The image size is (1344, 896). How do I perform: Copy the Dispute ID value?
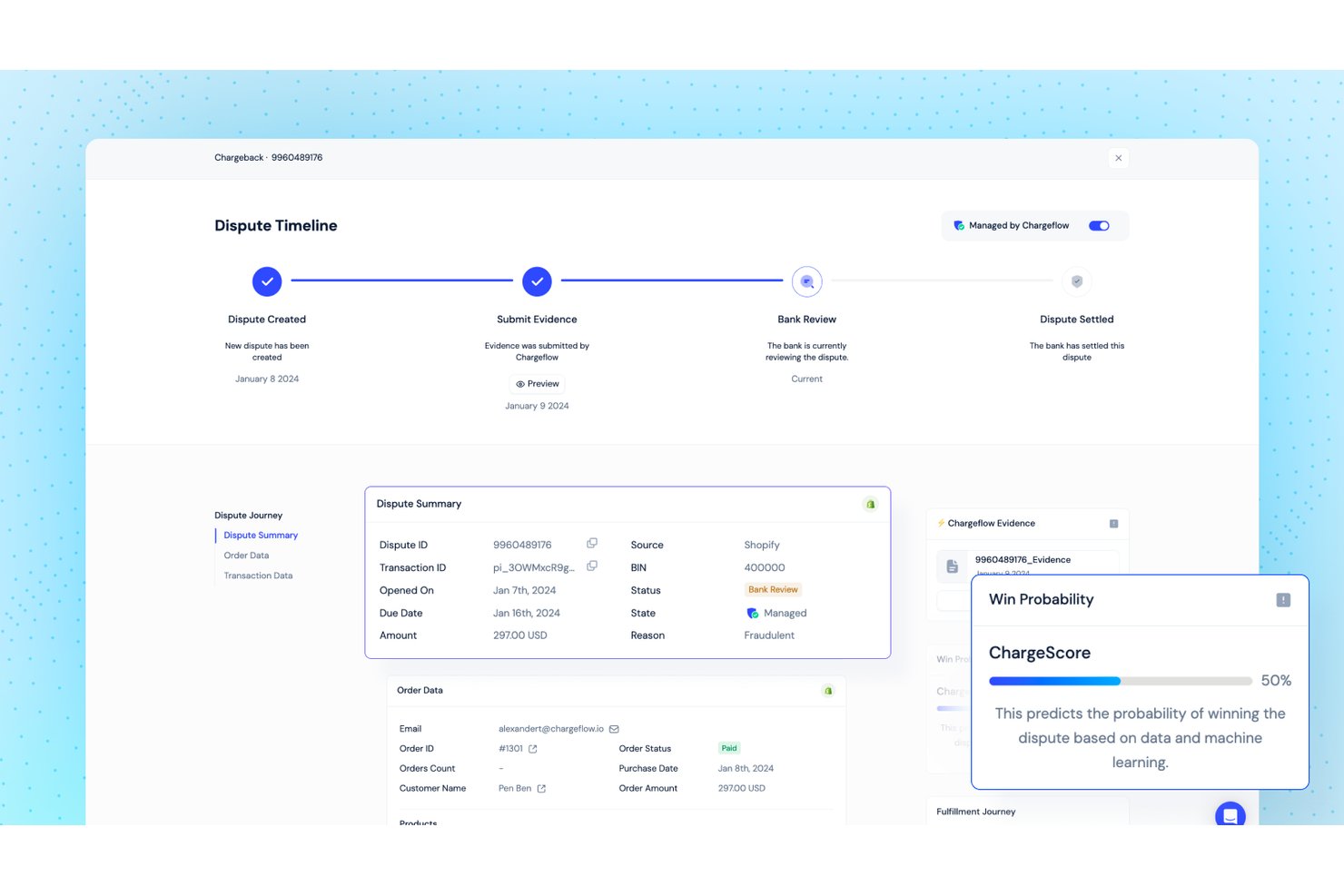coord(592,544)
